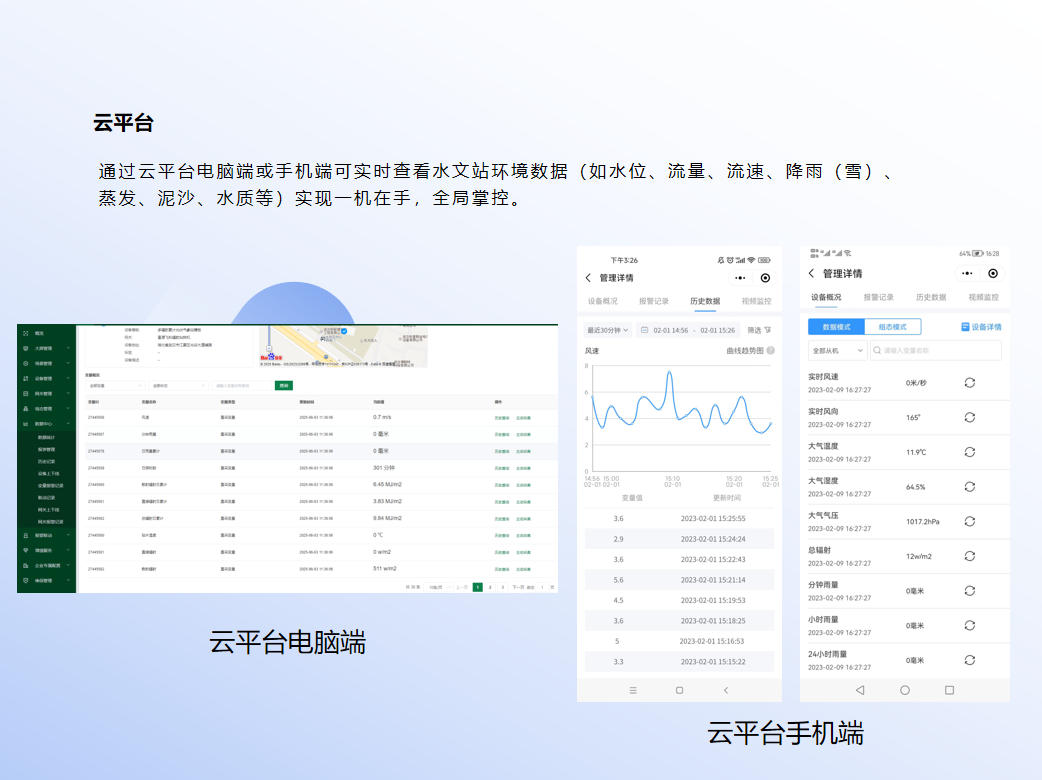Switch to 历史数据 tab on left phone
The image size is (1042, 780).
tap(705, 301)
